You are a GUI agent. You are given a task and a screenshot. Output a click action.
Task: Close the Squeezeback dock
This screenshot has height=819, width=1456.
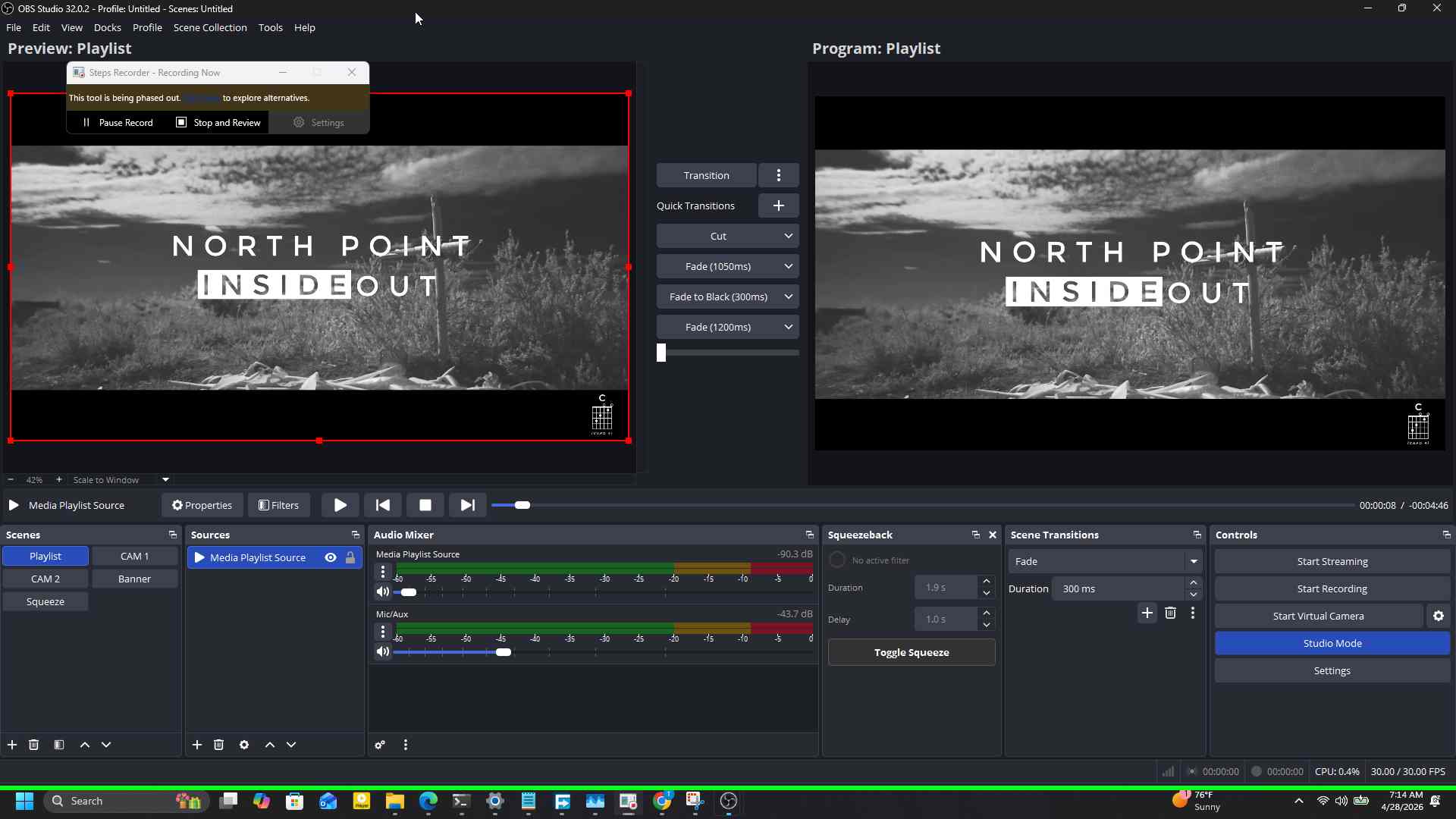click(993, 535)
